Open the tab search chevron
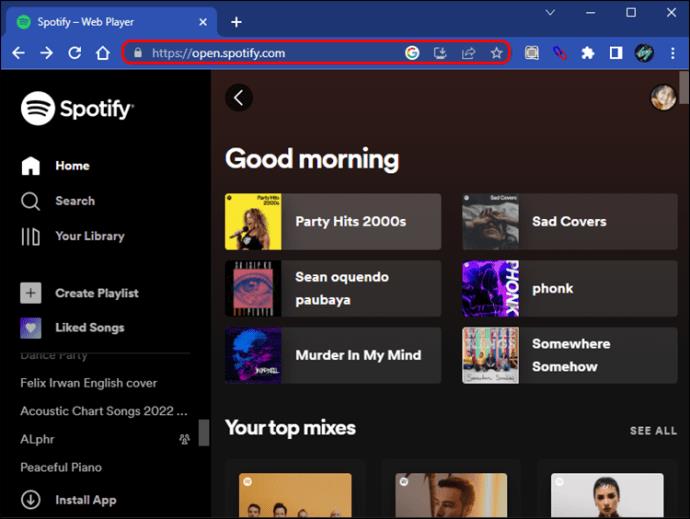This screenshot has width=690, height=519. coord(550,13)
